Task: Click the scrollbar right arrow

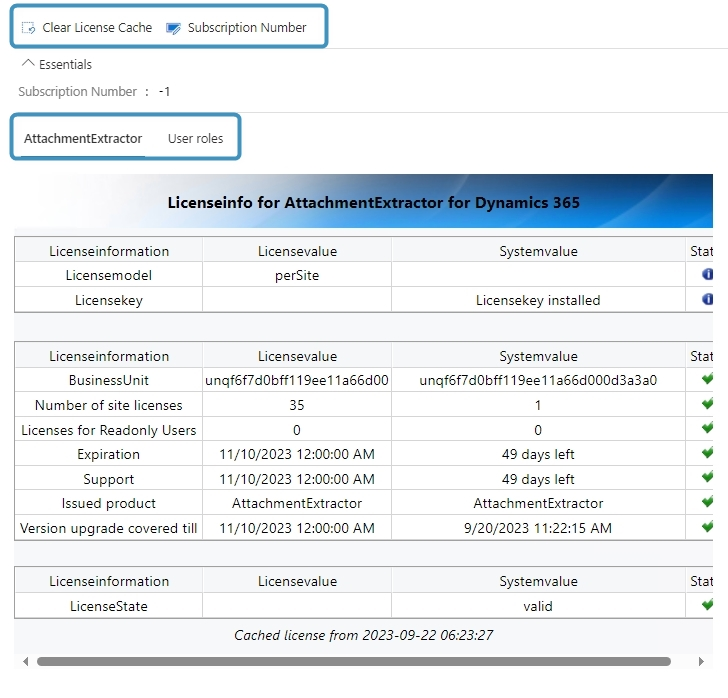Action: 701,661
